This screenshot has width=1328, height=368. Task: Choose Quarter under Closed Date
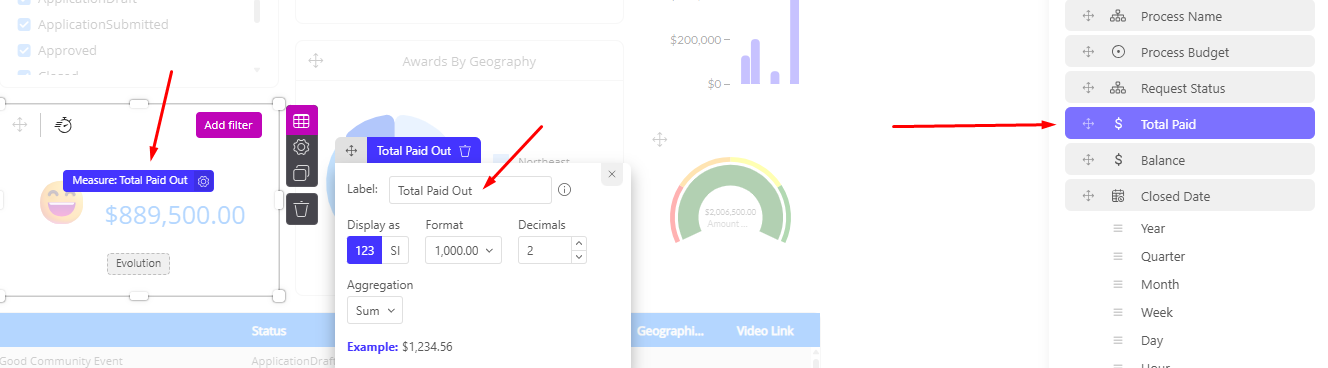point(1162,256)
